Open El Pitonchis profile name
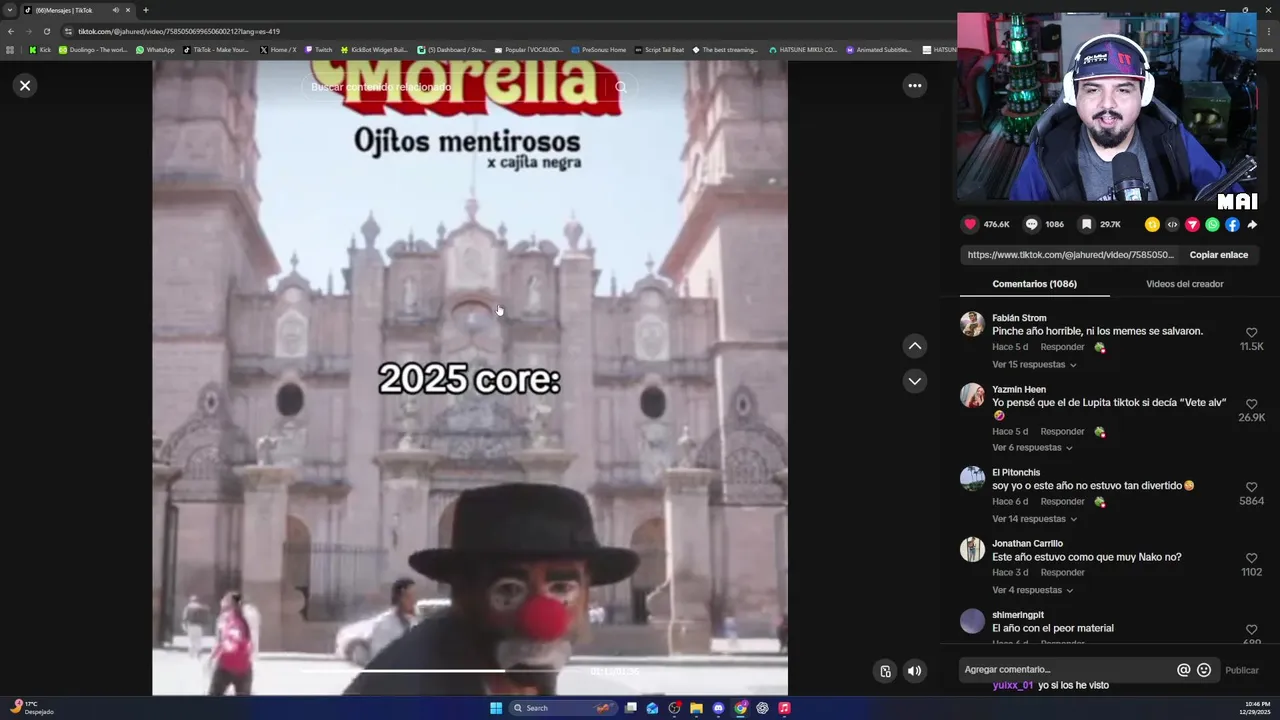1280x720 pixels. 1016,473
